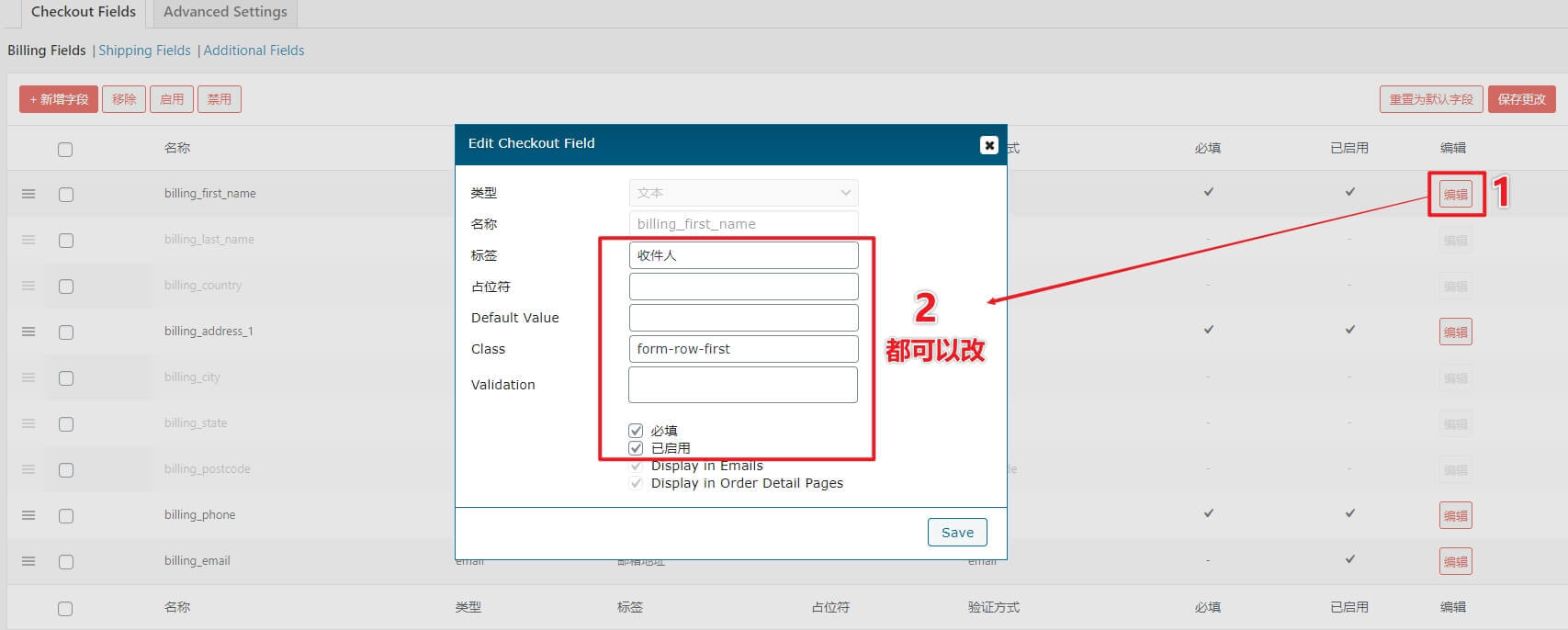Click the 保存更改 save changes button
The width and height of the screenshot is (1568, 630).
[x=1522, y=99]
